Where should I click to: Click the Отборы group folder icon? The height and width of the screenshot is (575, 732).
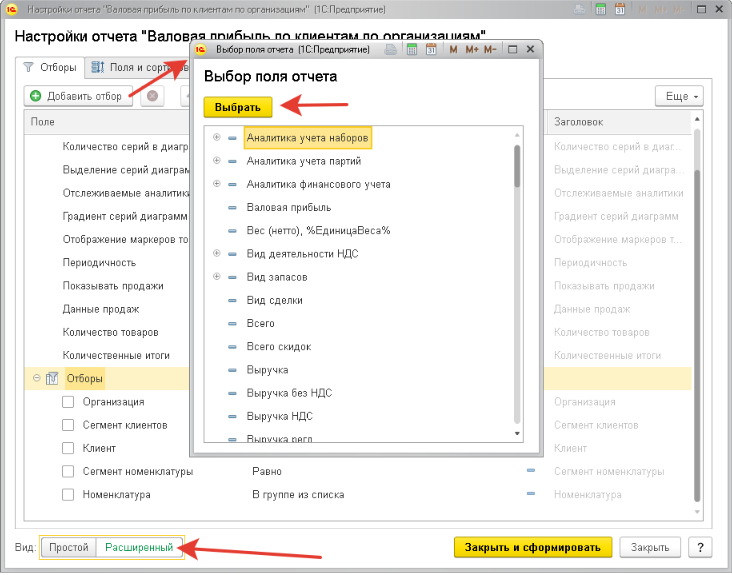[51, 379]
